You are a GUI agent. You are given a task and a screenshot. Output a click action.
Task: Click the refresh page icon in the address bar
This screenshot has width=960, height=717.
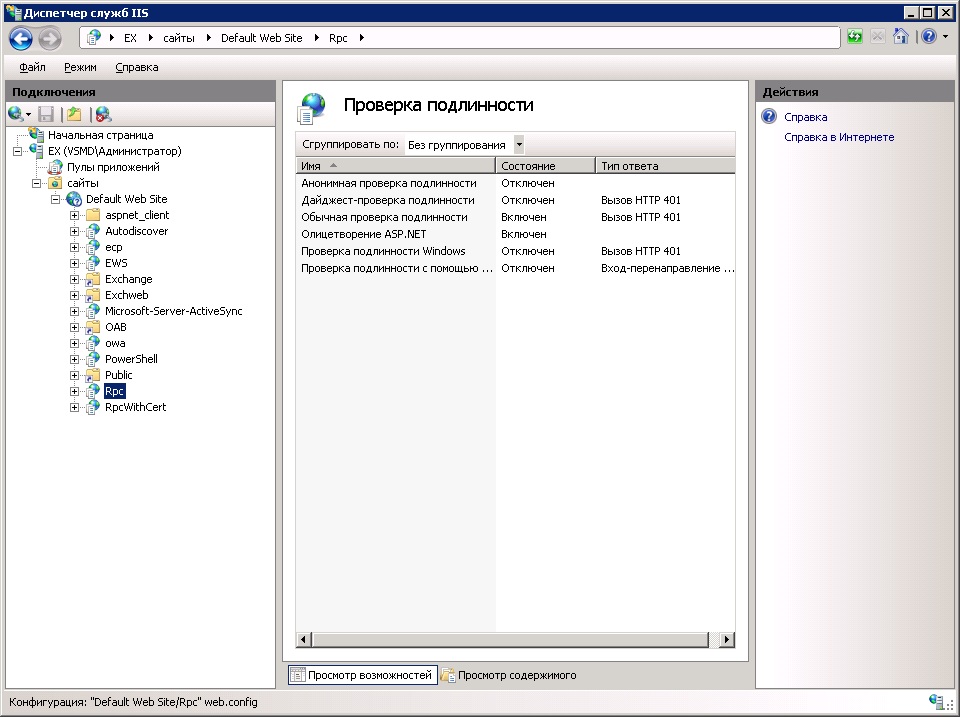[854, 37]
